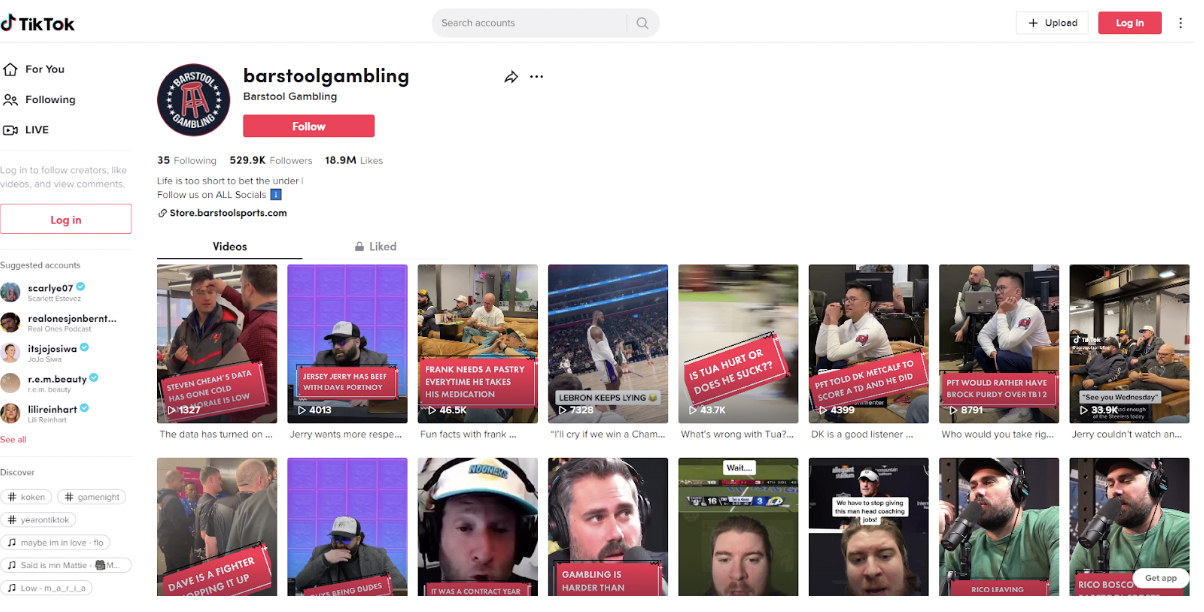Image resolution: width=1204 pixels, height=612 pixels.
Task: Click scarlye07 avatar in suggested accounts
Action: pyautogui.click(x=10, y=292)
